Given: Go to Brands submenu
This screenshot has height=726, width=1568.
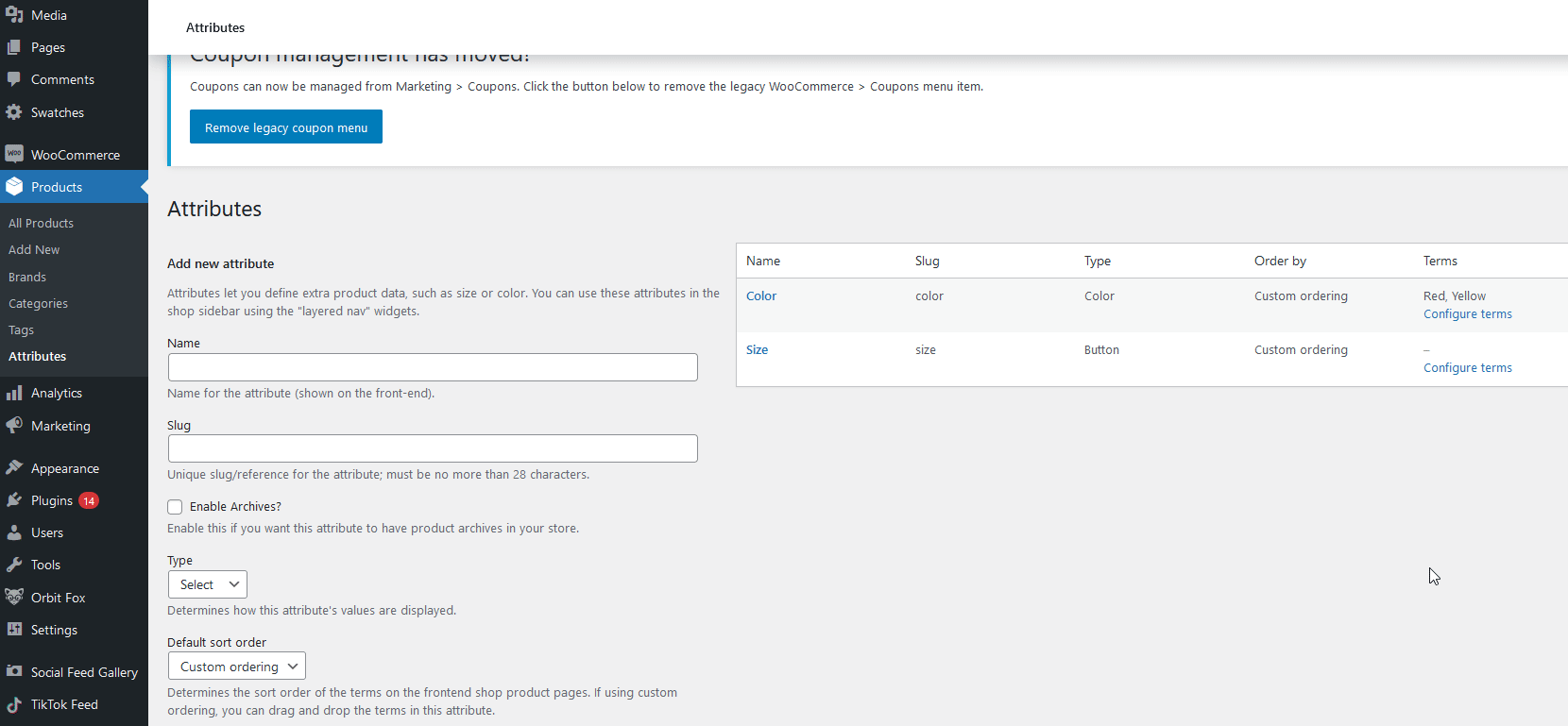Looking at the screenshot, I should click(x=27, y=277).
